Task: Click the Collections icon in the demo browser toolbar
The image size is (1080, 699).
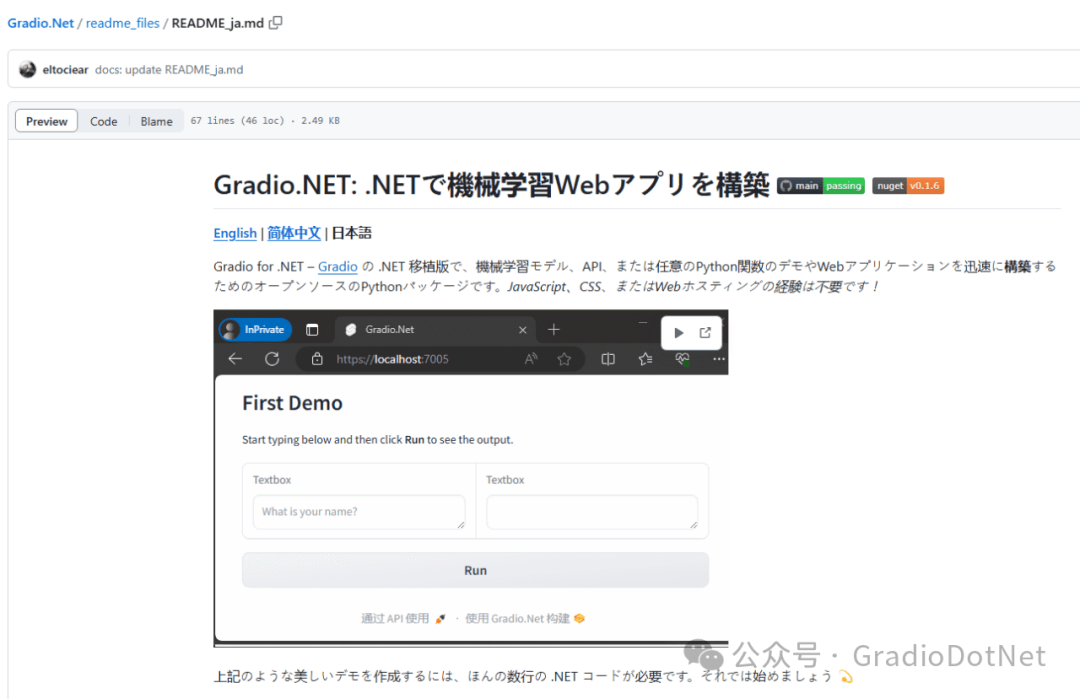Action: (x=646, y=359)
